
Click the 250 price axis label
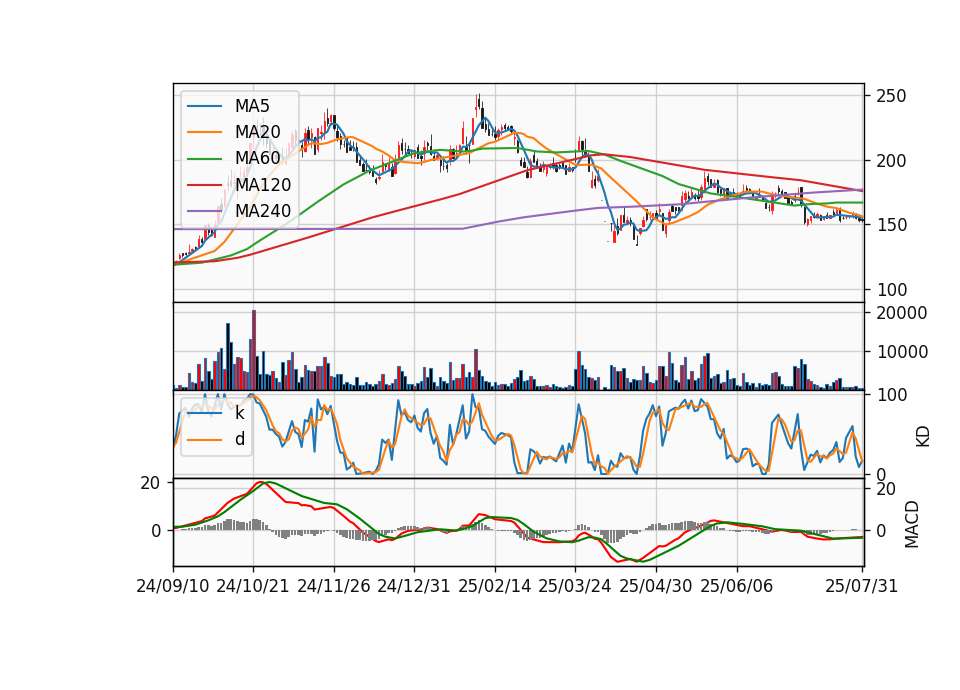(x=891, y=96)
